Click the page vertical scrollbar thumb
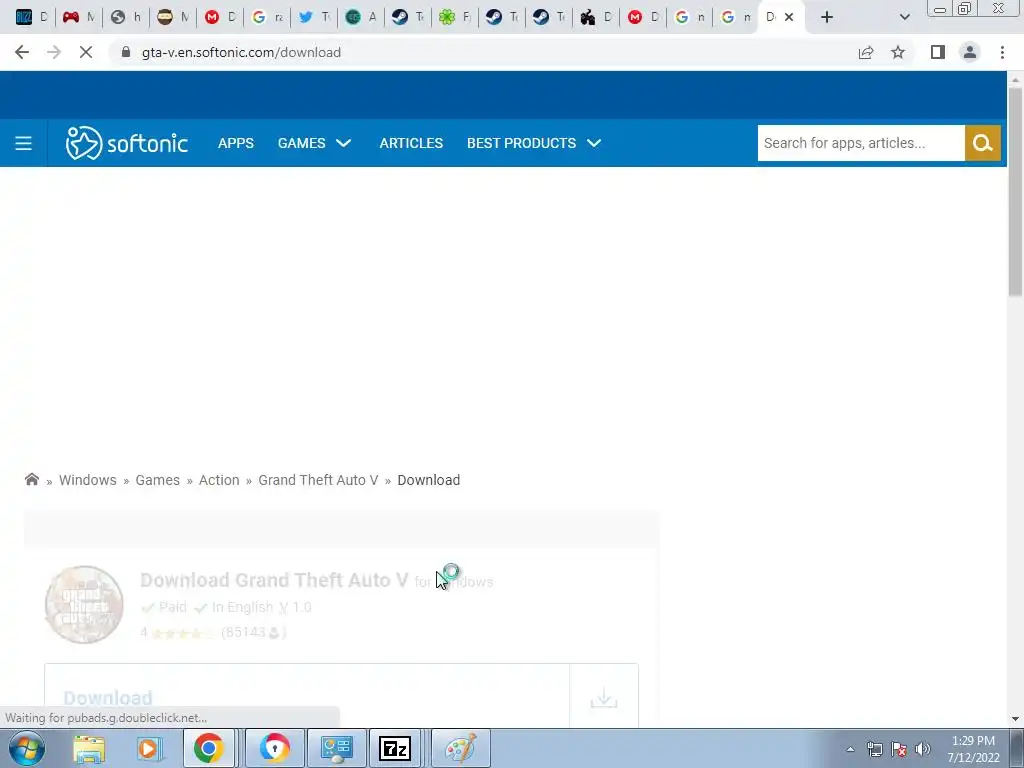Viewport: 1024px width, 768px height. pyautogui.click(x=1015, y=191)
